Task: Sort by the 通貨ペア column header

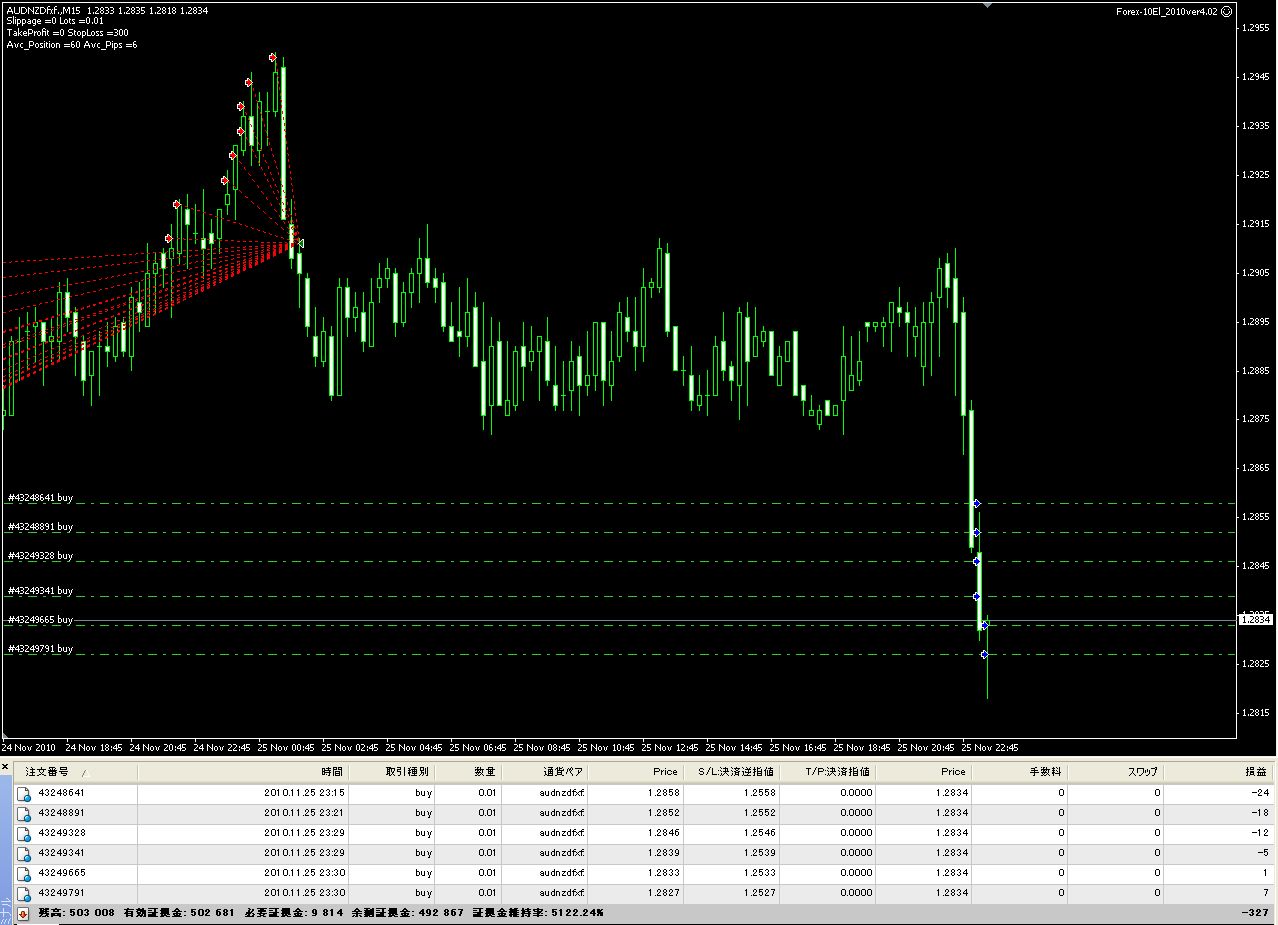Action: click(x=546, y=772)
